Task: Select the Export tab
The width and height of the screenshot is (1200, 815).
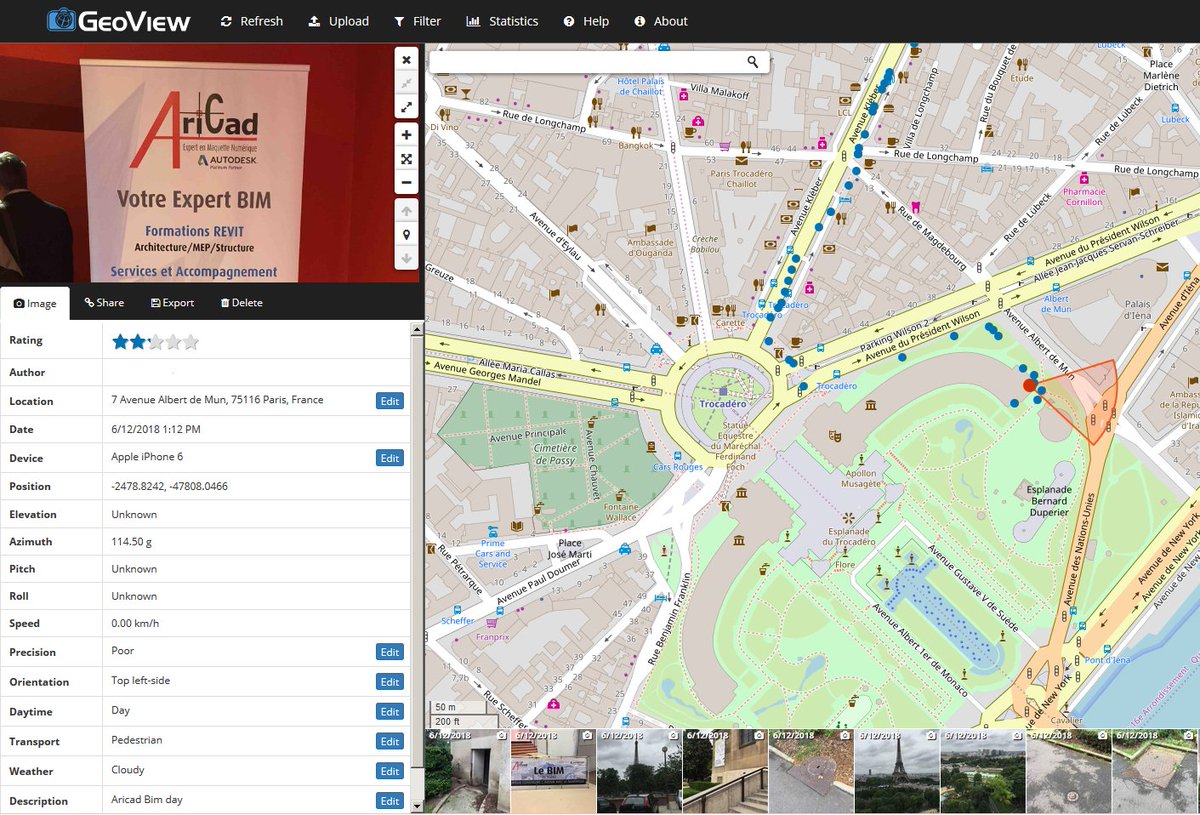Action: click(x=172, y=303)
